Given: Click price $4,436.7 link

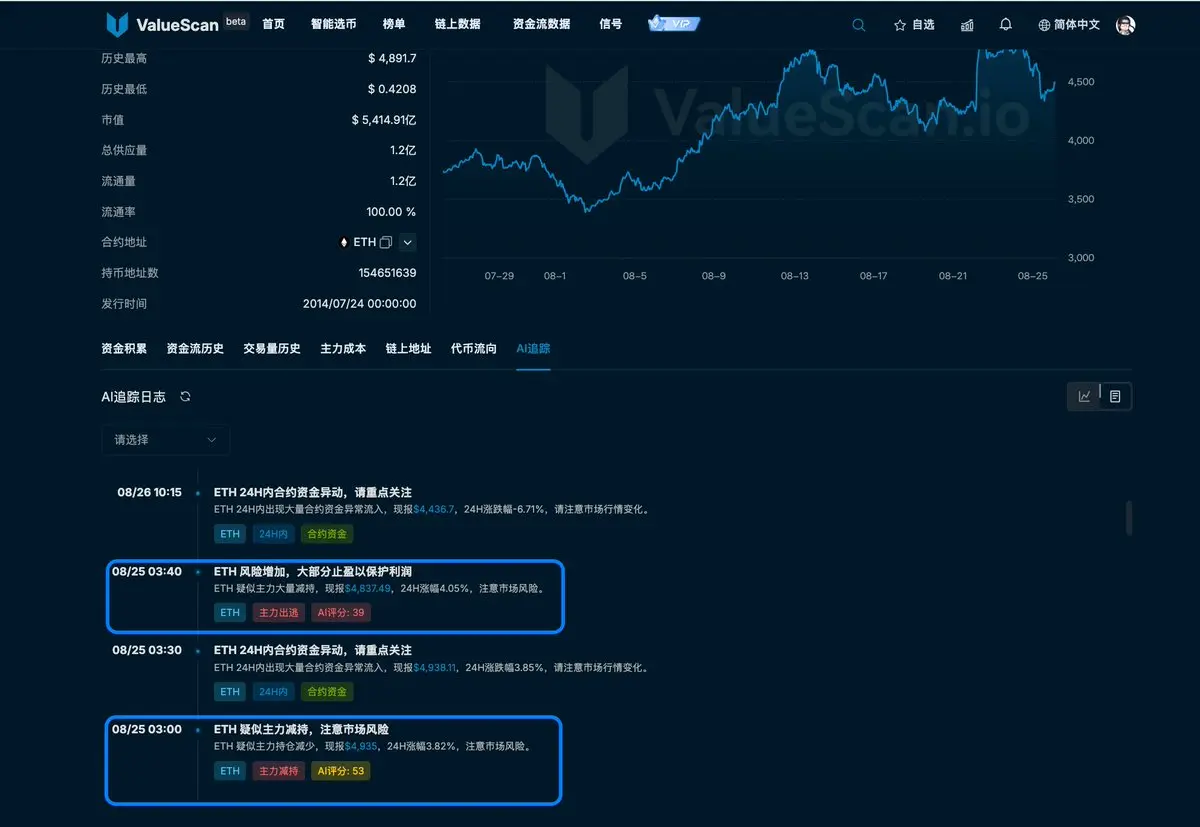Looking at the screenshot, I should (x=434, y=509).
